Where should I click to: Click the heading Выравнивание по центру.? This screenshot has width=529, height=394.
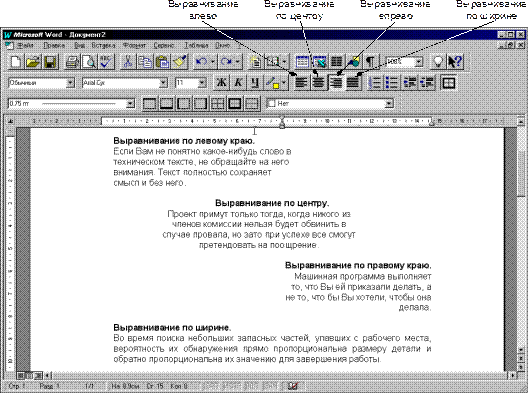coord(272,203)
